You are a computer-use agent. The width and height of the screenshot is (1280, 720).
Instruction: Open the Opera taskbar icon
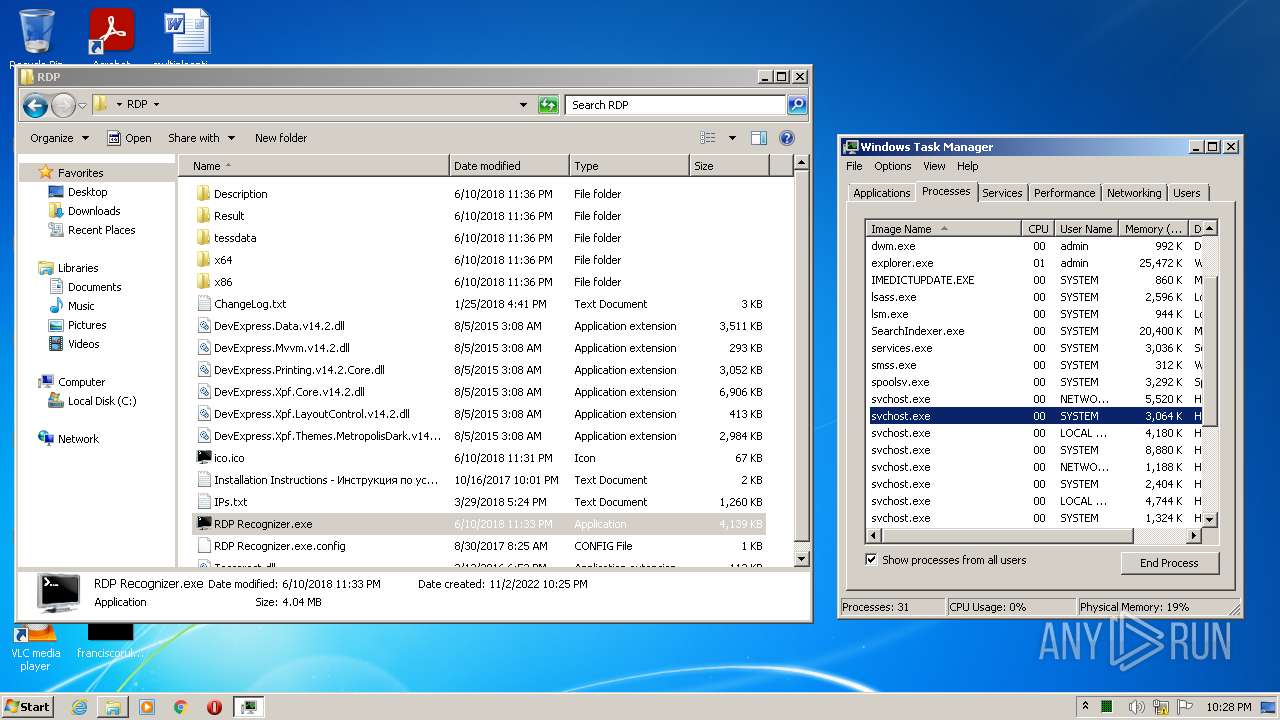point(214,707)
